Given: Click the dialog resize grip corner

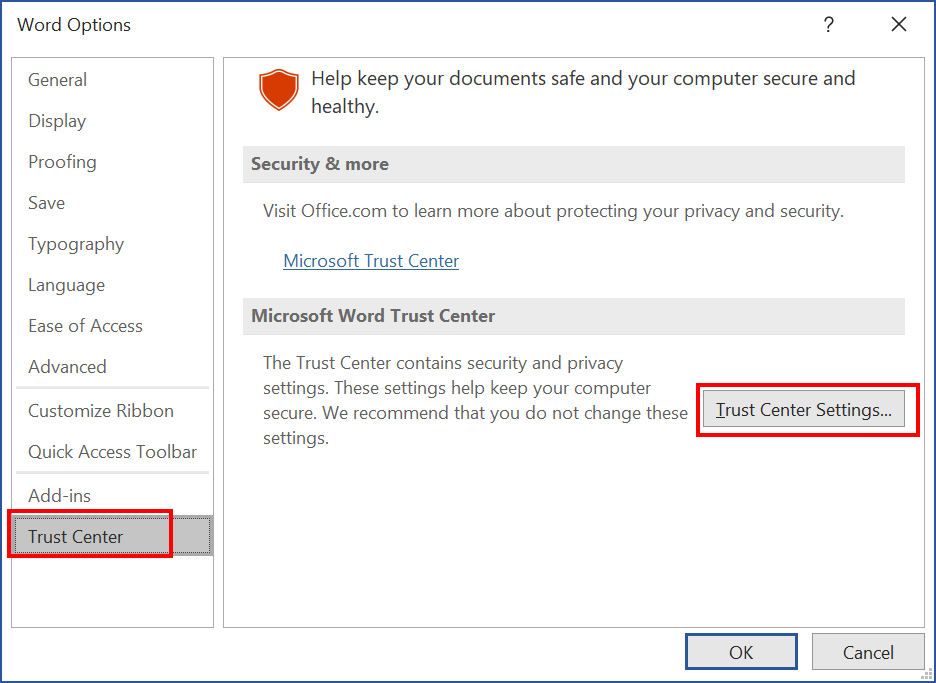Looking at the screenshot, I should [x=926, y=673].
